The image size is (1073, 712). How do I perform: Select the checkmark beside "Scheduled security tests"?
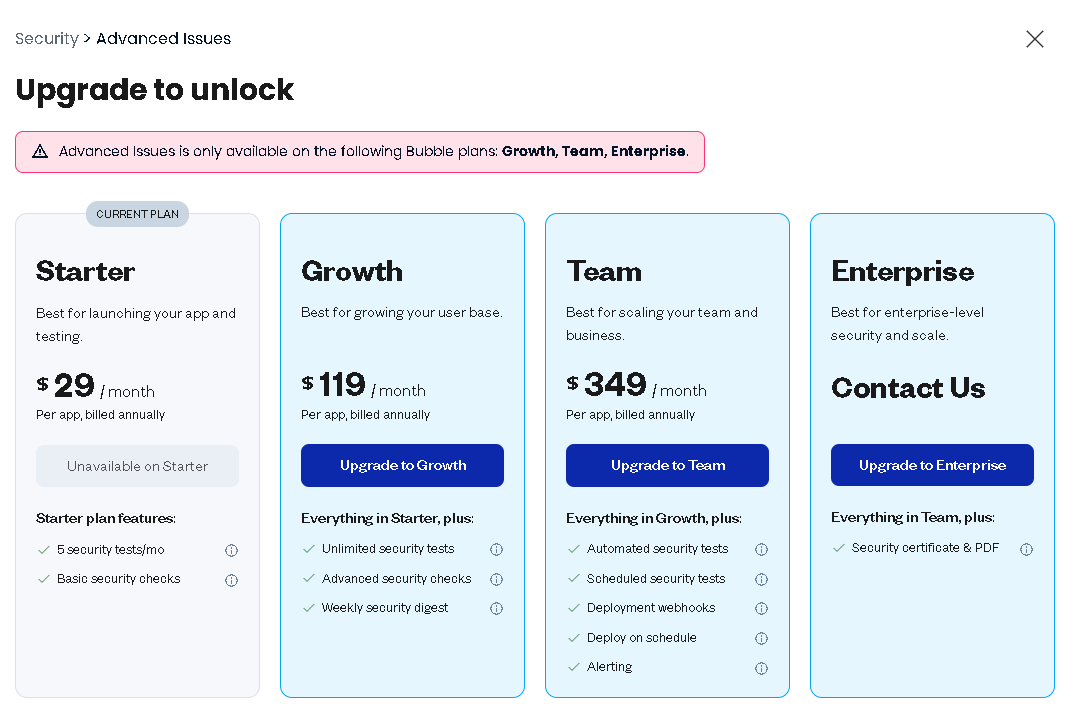tap(574, 578)
